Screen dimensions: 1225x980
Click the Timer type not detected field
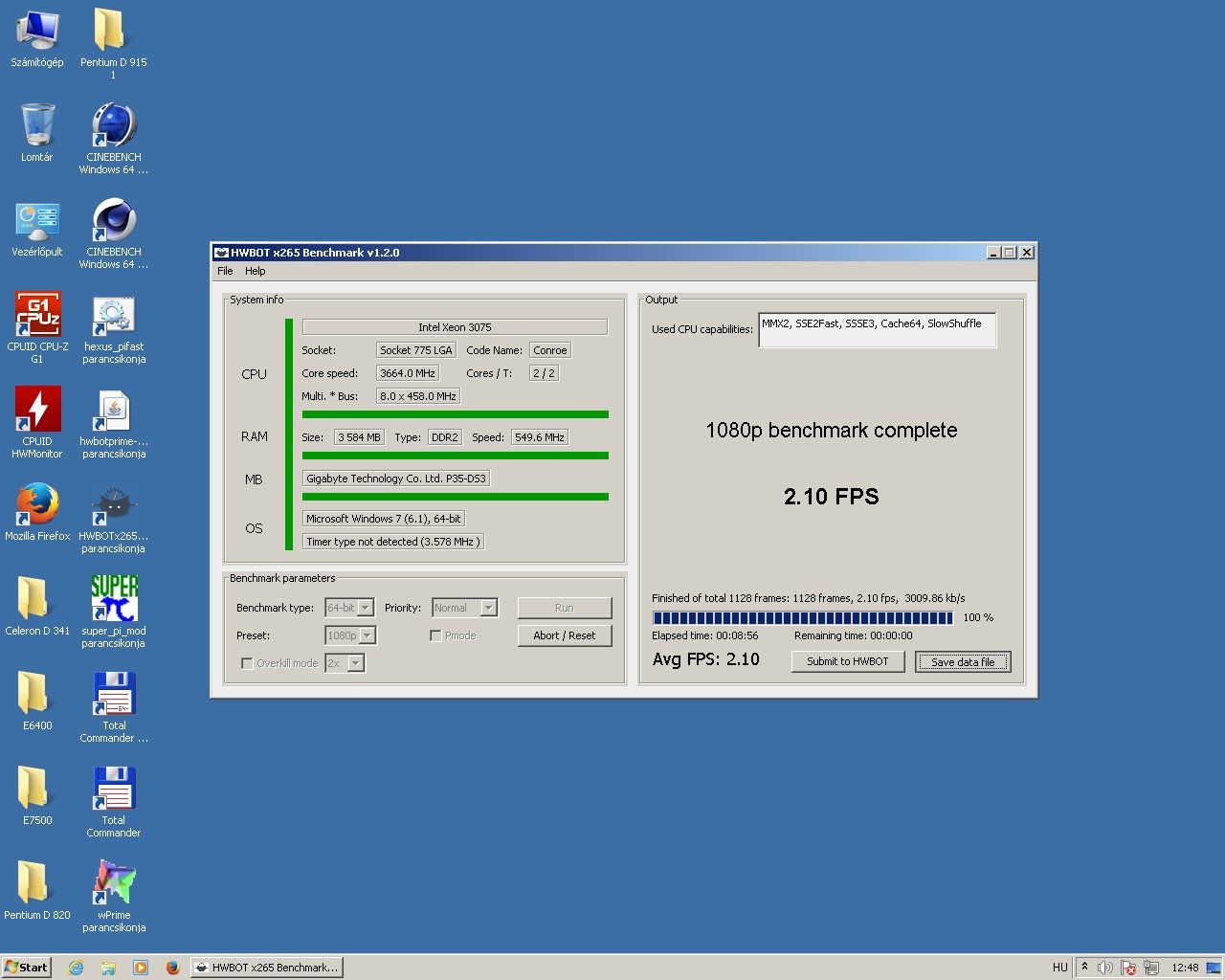[x=393, y=542]
